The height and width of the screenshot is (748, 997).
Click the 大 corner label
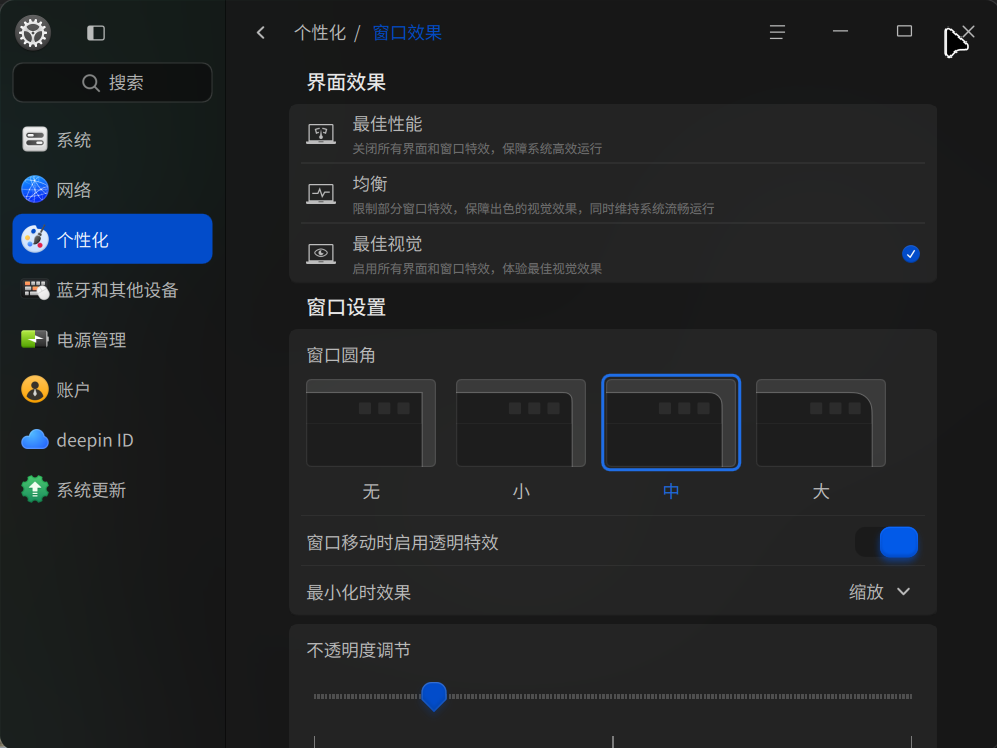(821, 491)
